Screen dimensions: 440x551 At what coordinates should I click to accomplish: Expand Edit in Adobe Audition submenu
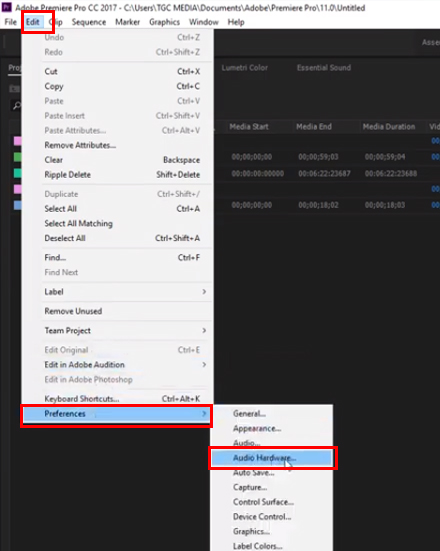click(x=118, y=365)
